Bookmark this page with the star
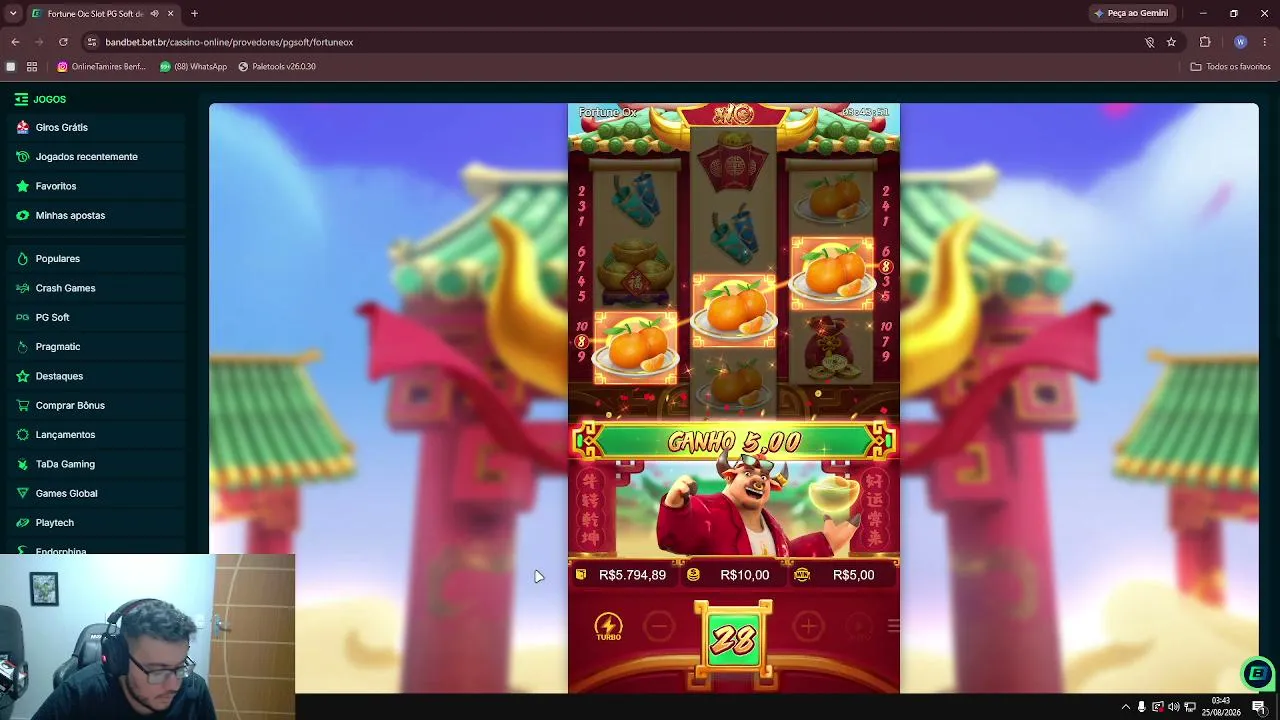1280x720 pixels. (x=1171, y=42)
